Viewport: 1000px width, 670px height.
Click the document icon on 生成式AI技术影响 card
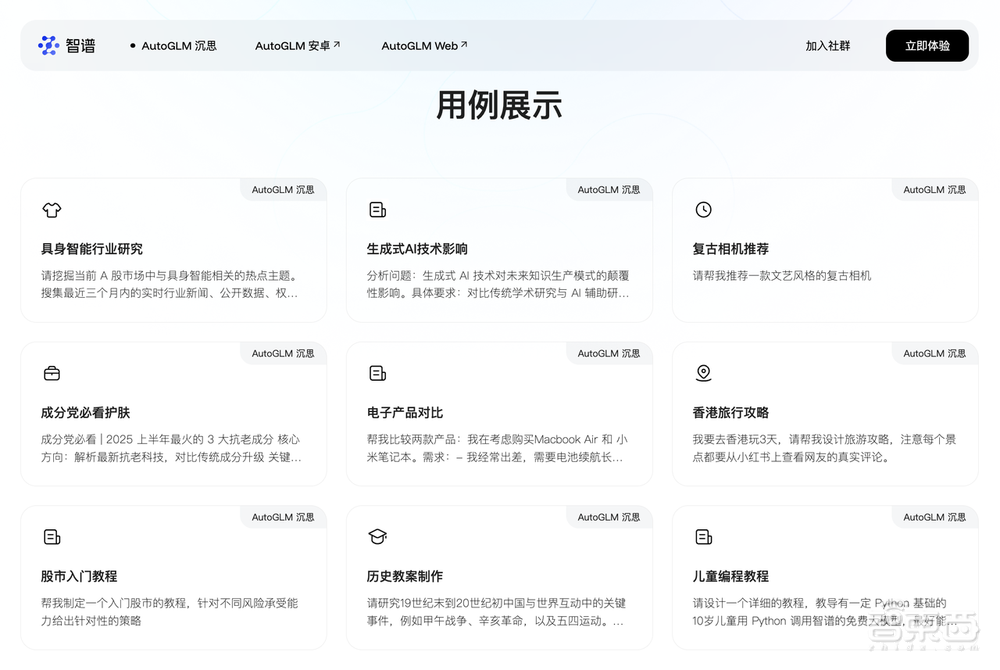coord(377,209)
